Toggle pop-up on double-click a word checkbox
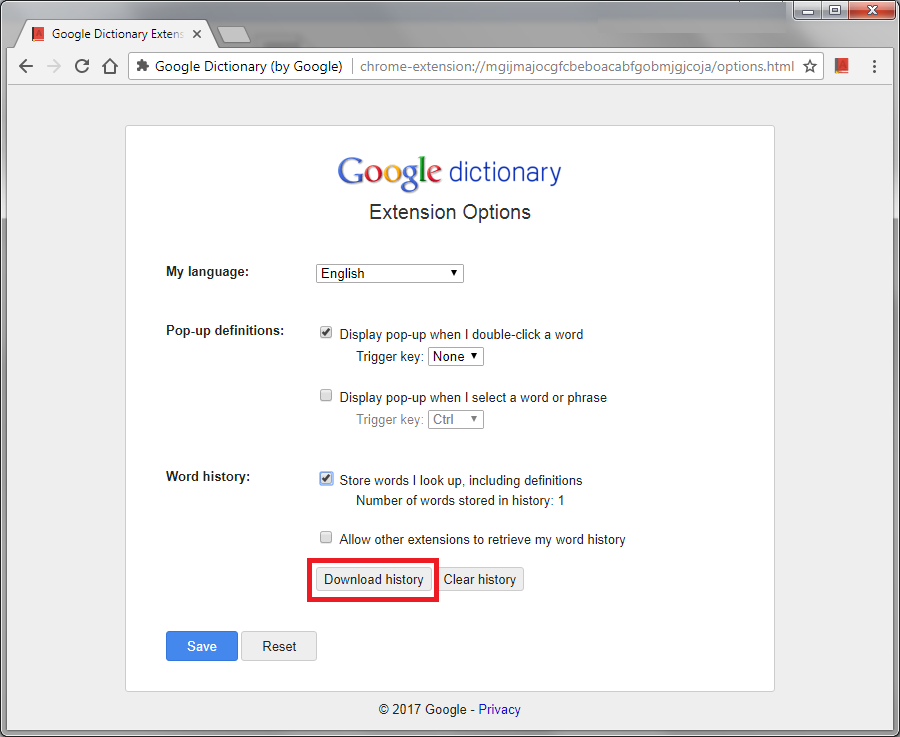 (x=326, y=333)
